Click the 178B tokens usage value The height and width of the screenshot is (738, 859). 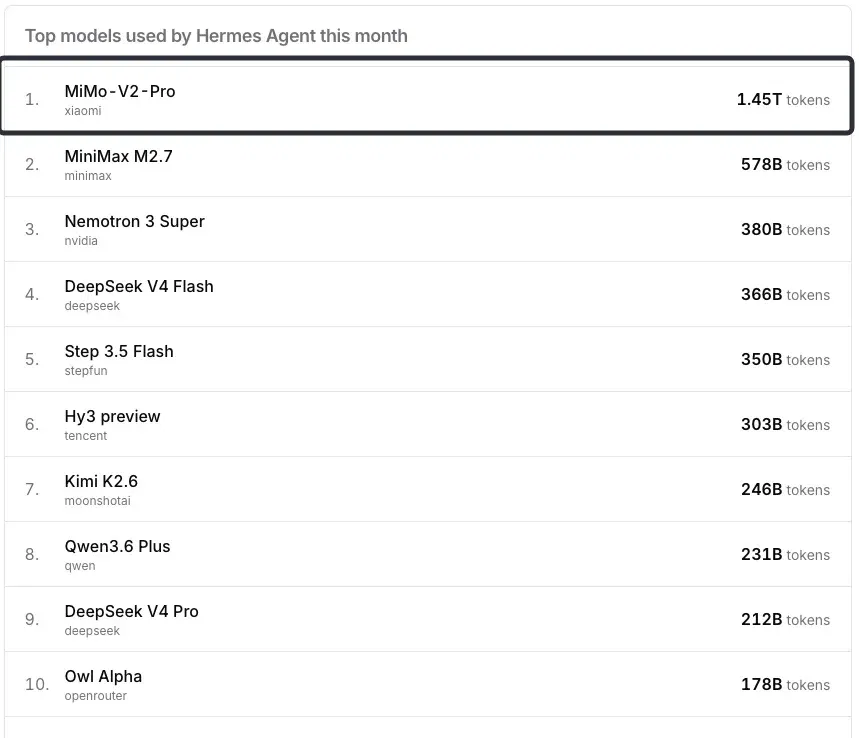click(785, 684)
